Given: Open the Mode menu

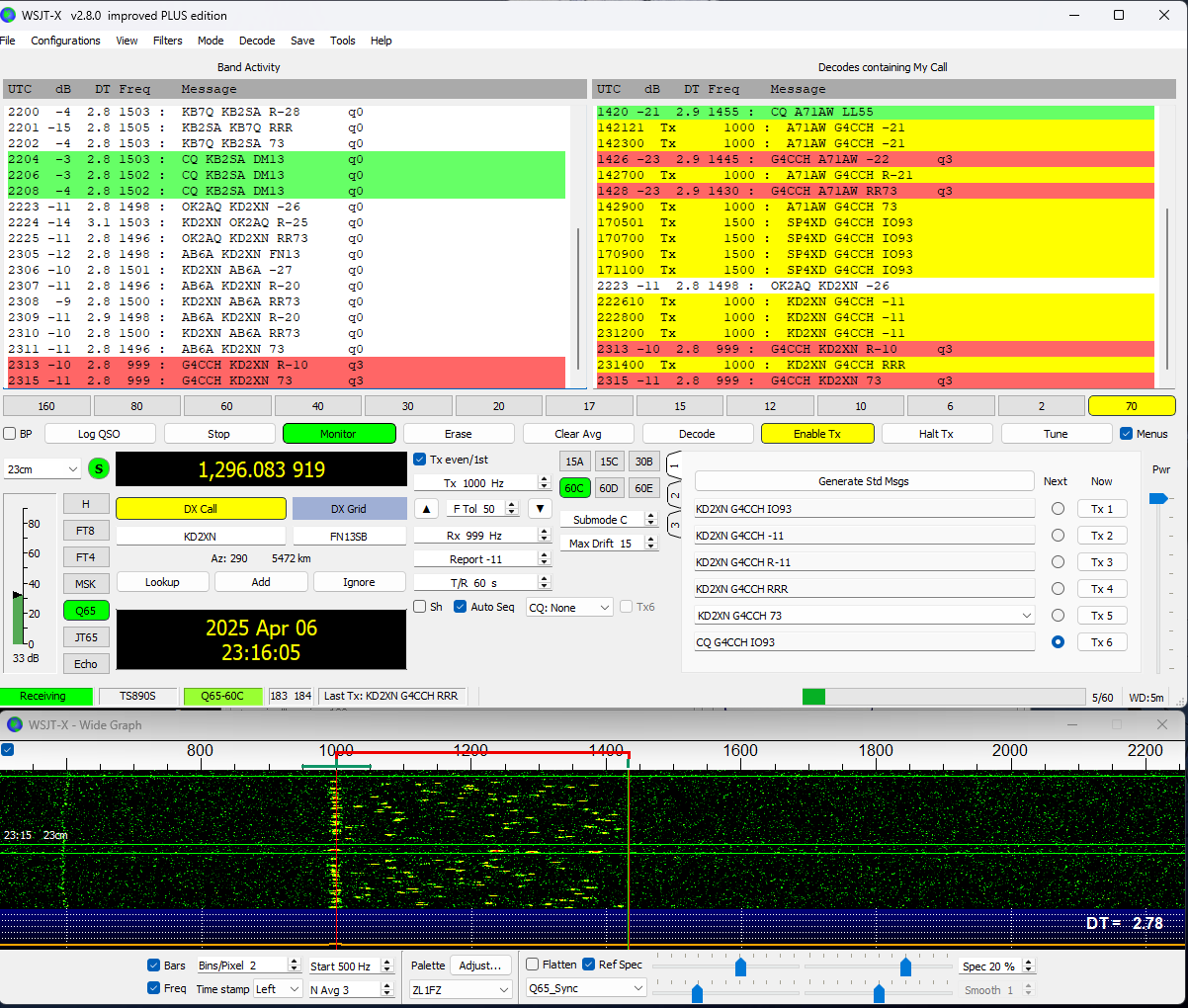Looking at the screenshot, I should coord(211,41).
